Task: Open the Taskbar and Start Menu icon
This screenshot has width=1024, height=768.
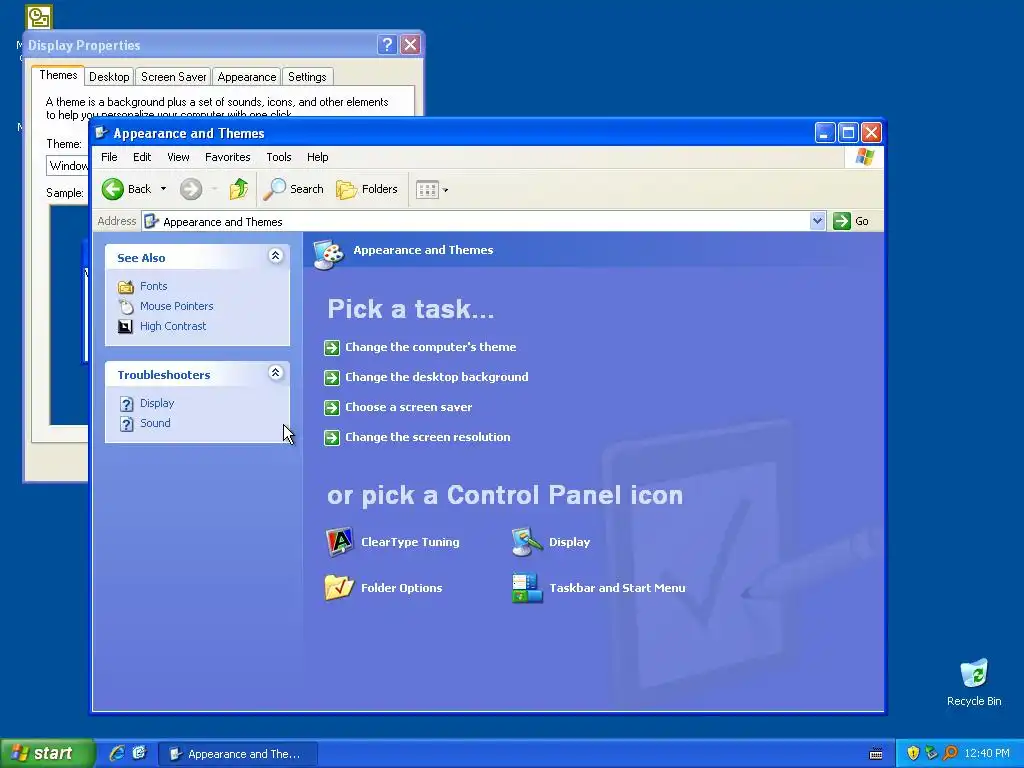Action: [x=527, y=588]
